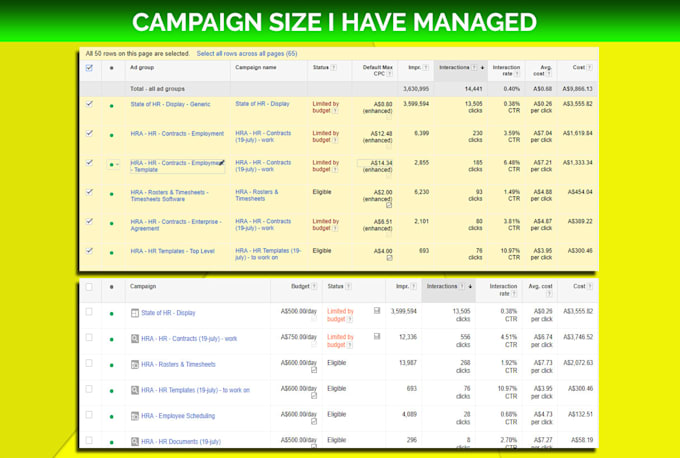The height and width of the screenshot is (458, 680).
Task: Click the green status dot for HRA - Rosters & Timesheets - Timesheets Software
Action: click(x=112, y=194)
